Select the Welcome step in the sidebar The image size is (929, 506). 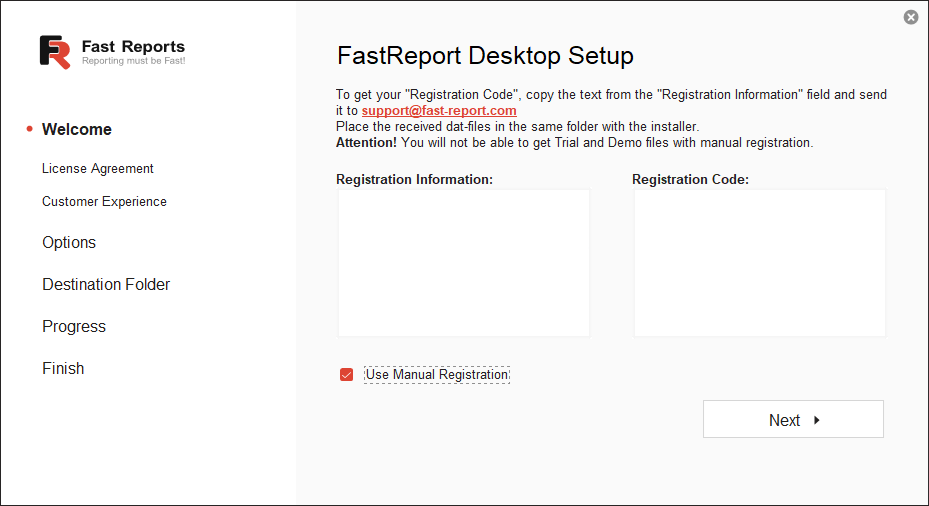[x=77, y=130]
